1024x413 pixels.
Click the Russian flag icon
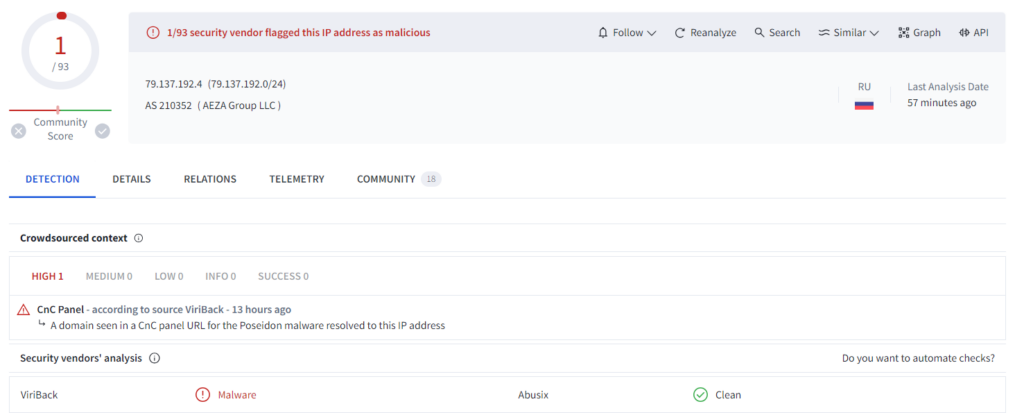[864, 104]
